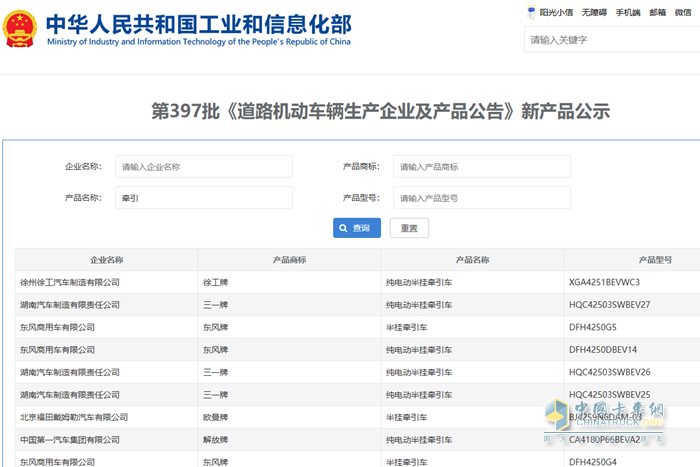
Task: Click the magnifier icon on 查询 button
Action: click(343, 228)
